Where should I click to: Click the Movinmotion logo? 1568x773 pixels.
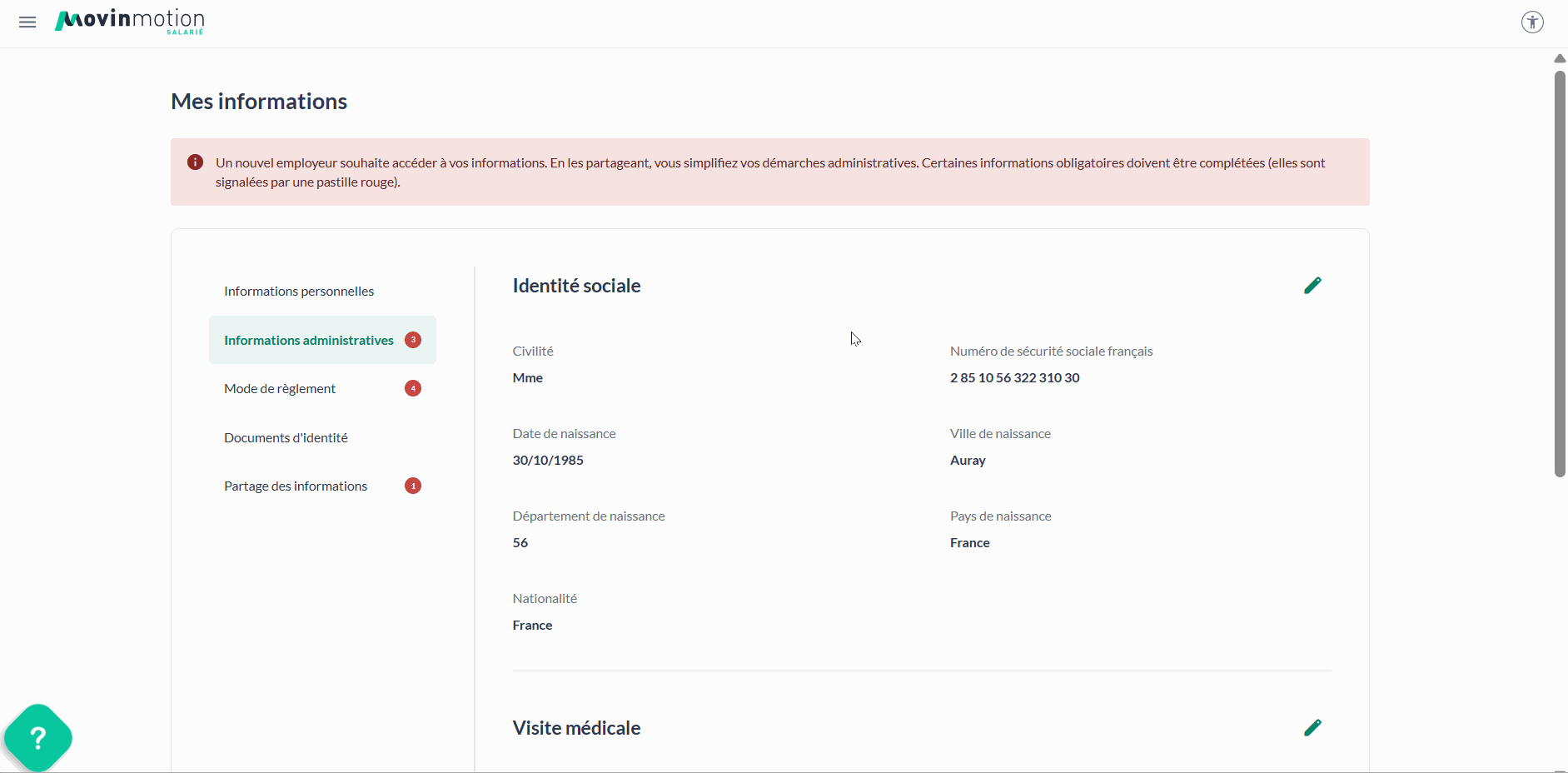[x=130, y=22]
